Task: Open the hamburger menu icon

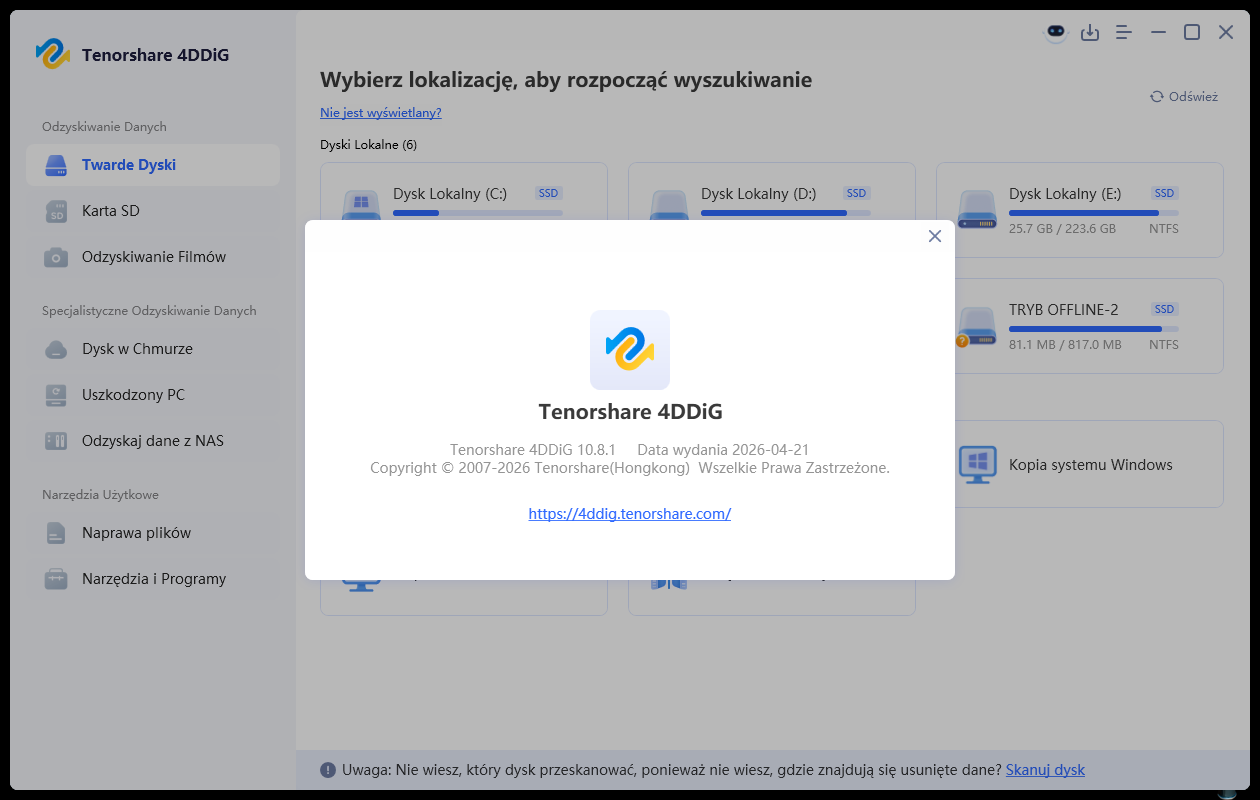Action: (1124, 33)
